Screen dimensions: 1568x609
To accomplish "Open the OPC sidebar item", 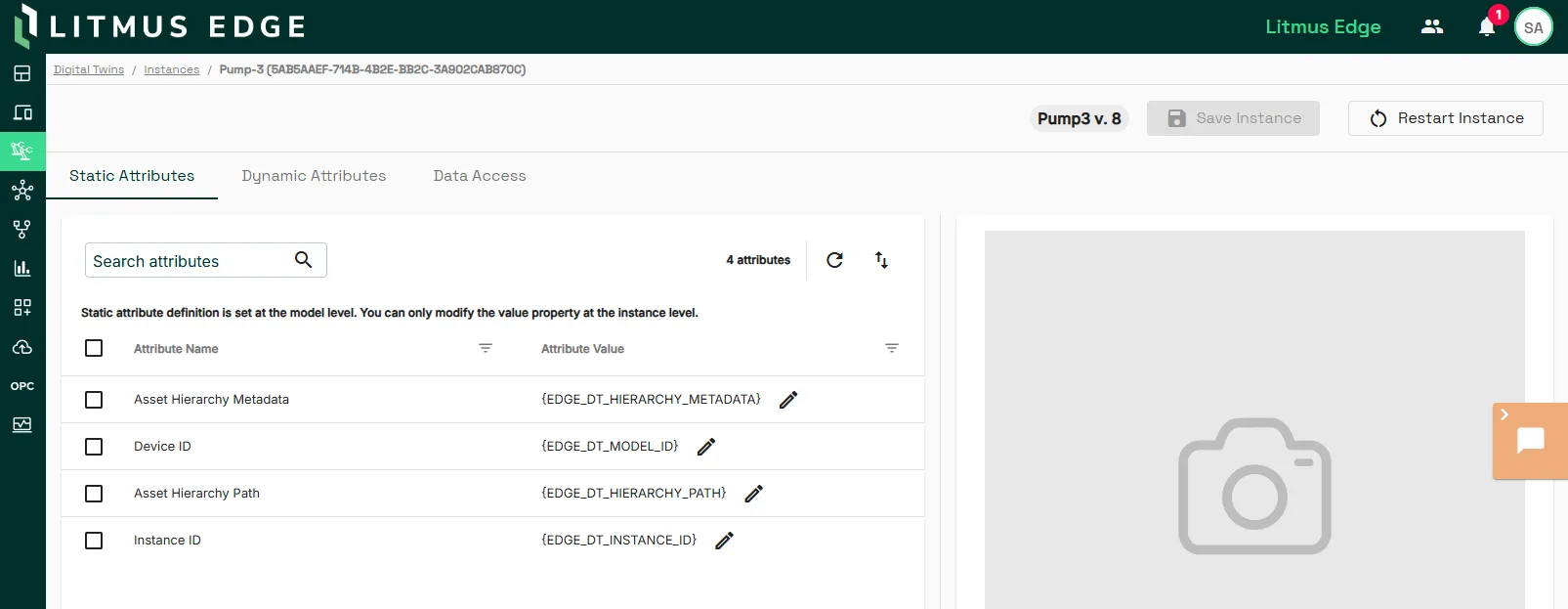I will (x=22, y=386).
